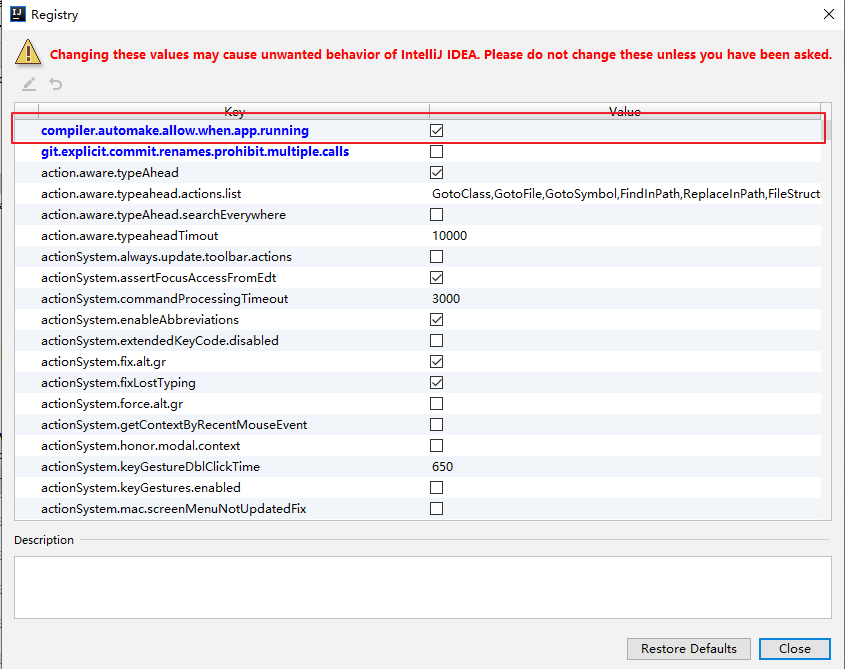Toggle actionSystem.fixLostTyping checkbox
This screenshot has width=845, height=669.
click(x=437, y=383)
